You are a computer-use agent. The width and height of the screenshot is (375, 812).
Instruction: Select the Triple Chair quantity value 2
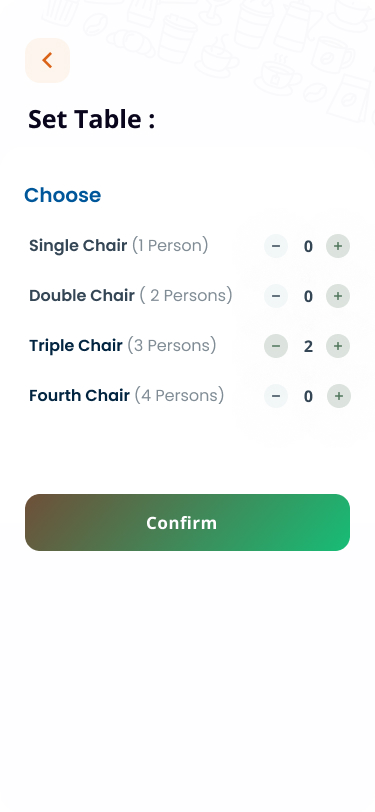click(308, 346)
